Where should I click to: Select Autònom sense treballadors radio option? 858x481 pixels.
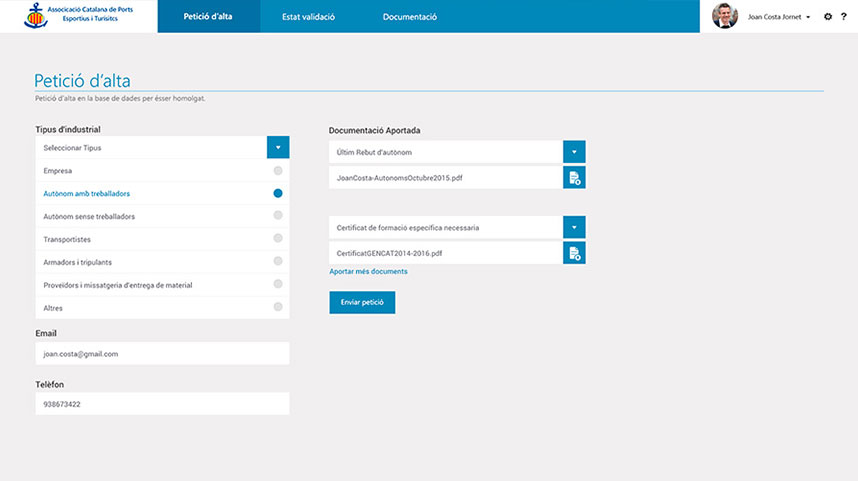coord(278,216)
